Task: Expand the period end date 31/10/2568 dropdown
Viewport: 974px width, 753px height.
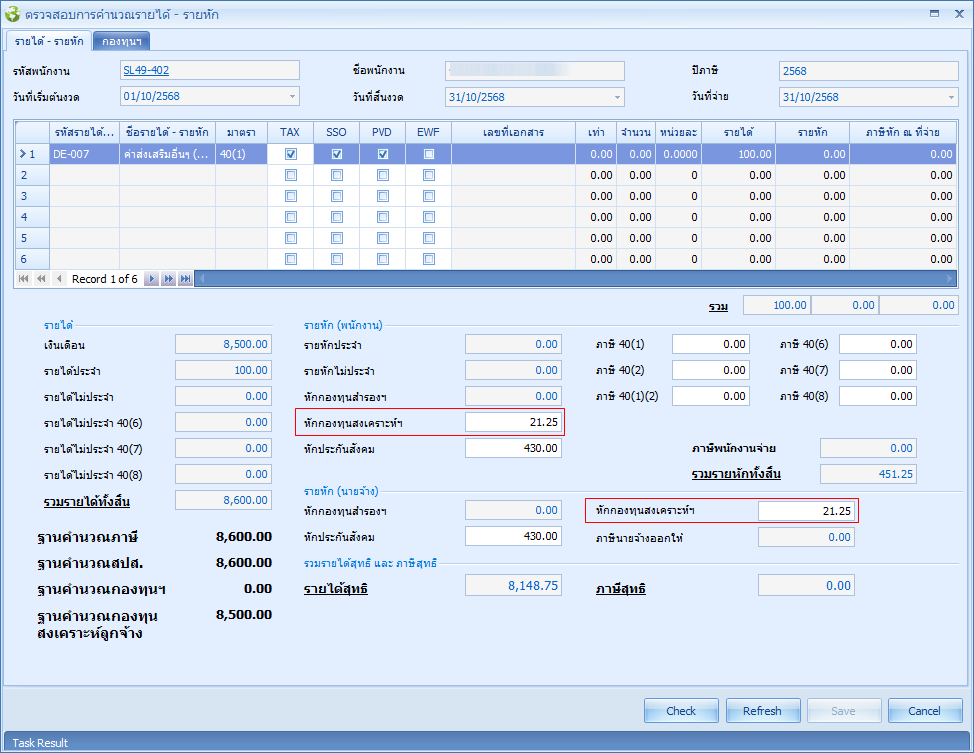Action: pos(617,97)
